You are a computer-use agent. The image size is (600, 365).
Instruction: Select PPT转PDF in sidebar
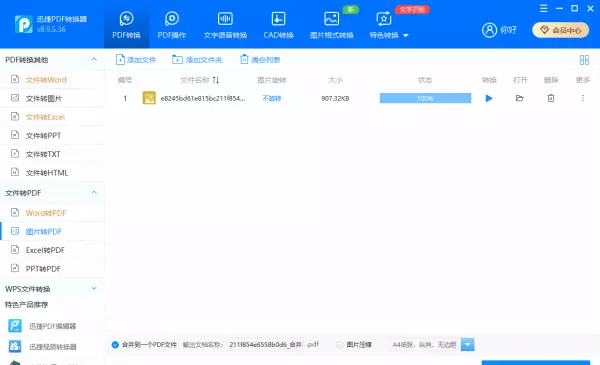click(x=52, y=269)
